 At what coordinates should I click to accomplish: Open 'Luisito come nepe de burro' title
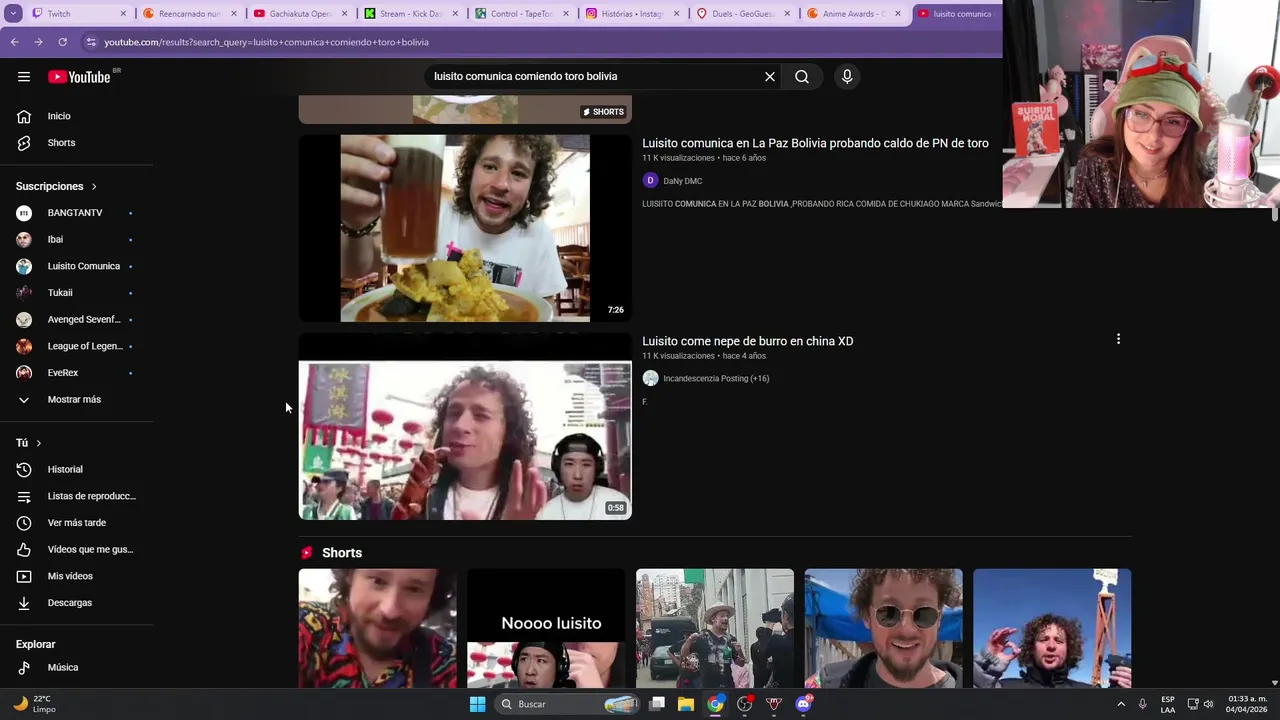click(747, 341)
